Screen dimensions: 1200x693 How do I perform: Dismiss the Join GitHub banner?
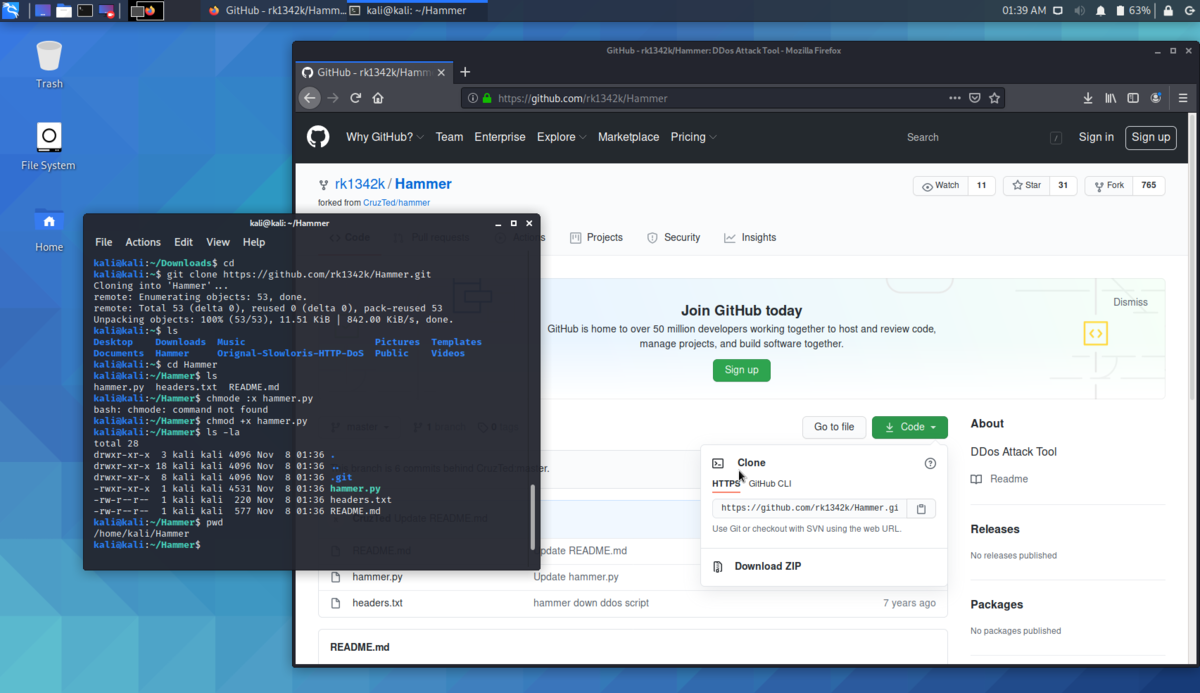[1130, 302]
